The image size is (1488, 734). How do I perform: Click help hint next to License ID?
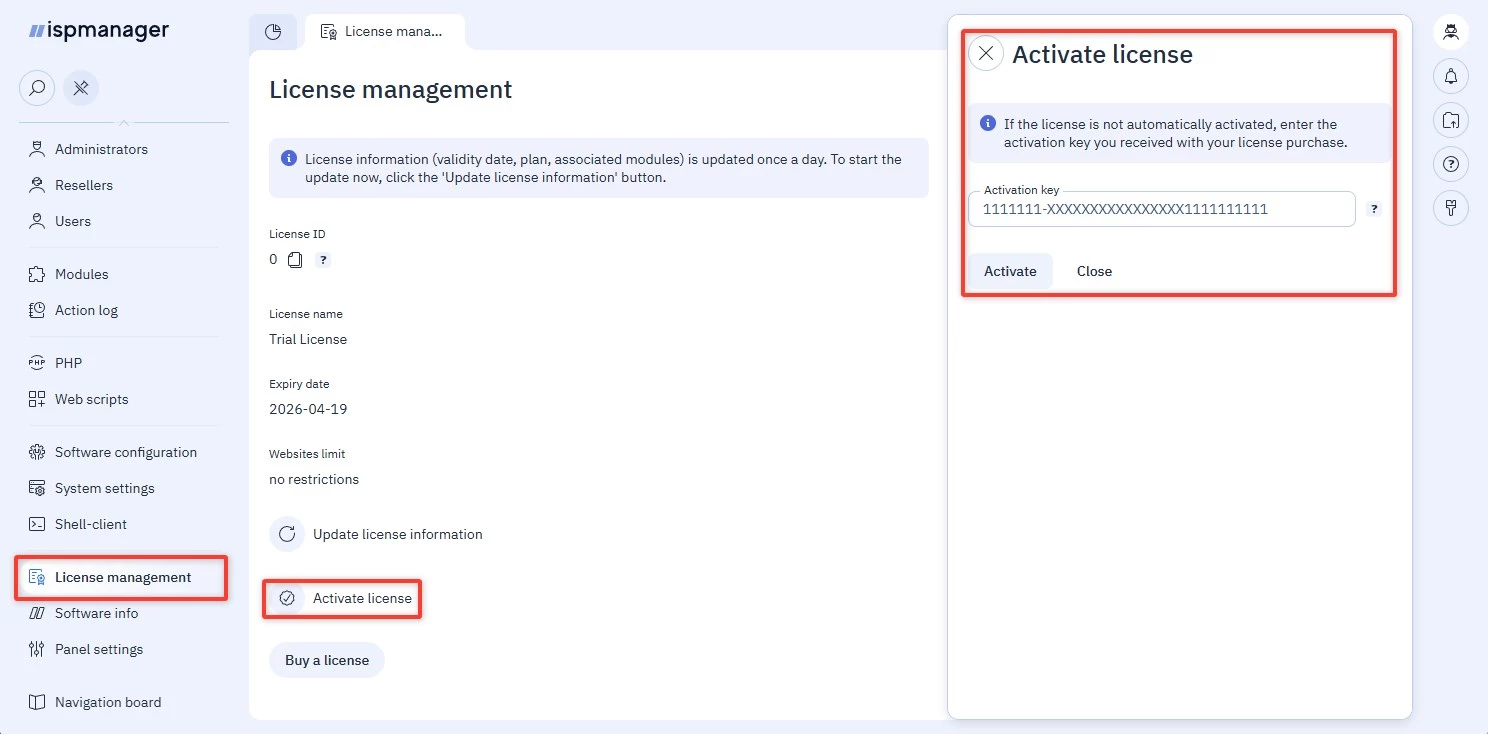tap(323, 260)
